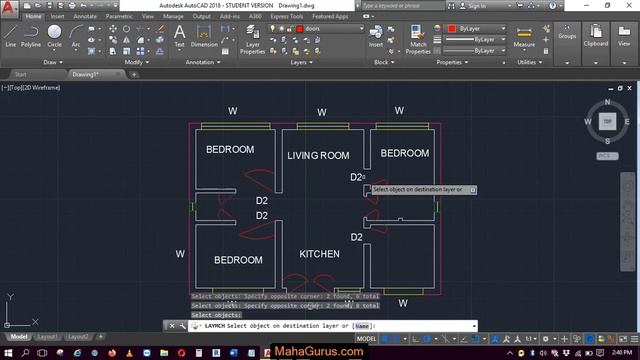Image resolution: width=640 pixels, height=360 pixels.
Task: Toggle ortho mode in status bar
Action: point(415,339)
